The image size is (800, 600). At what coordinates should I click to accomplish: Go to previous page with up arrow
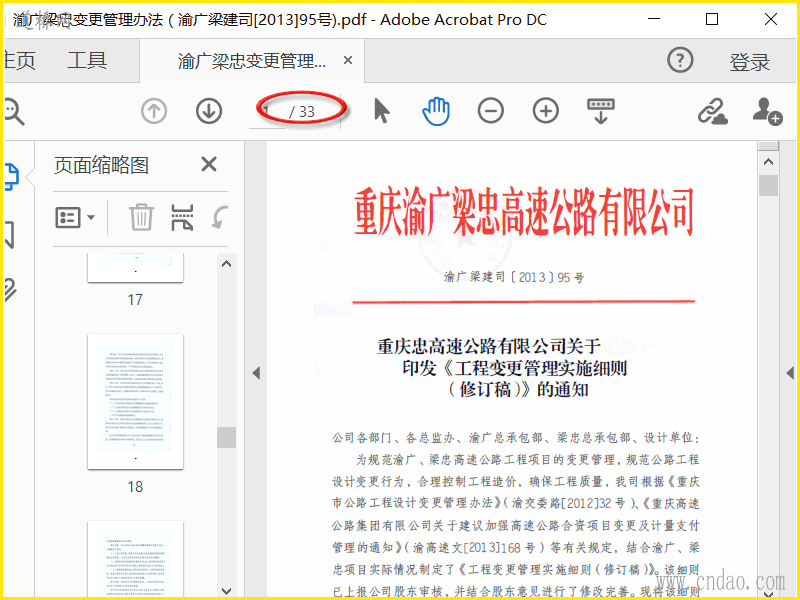pyautogui.click(x=154, y=111)
